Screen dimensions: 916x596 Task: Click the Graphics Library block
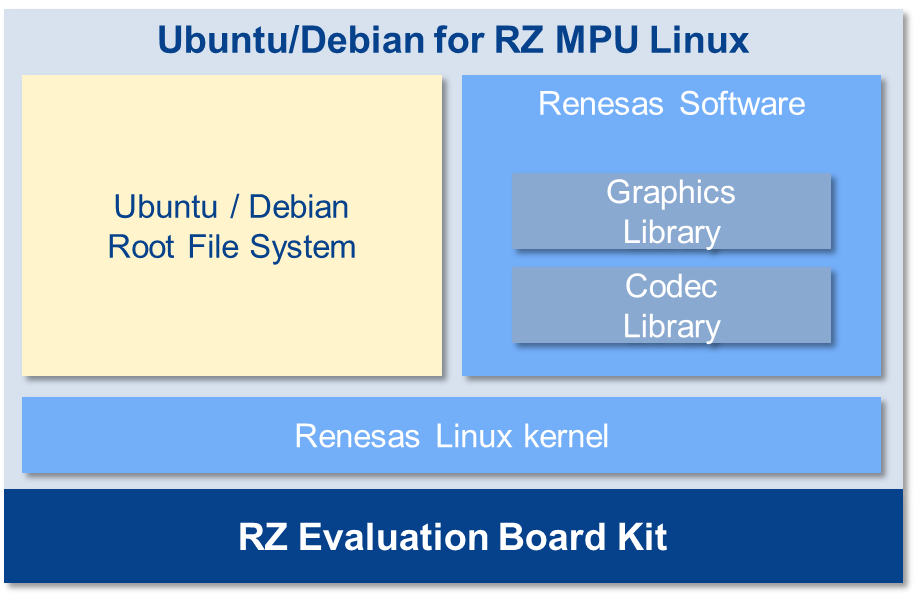coord(671,211)
